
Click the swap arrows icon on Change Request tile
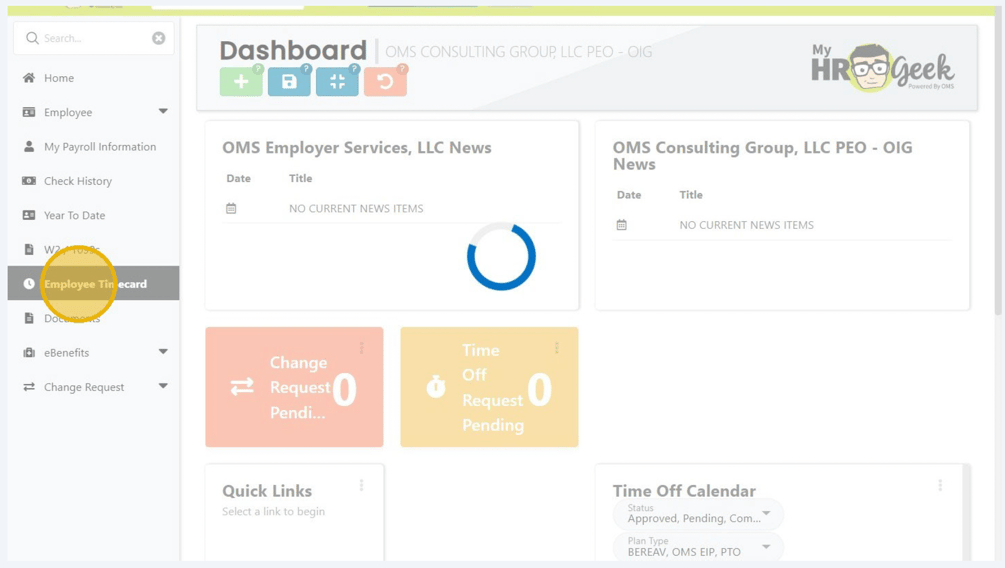[242, 387]
